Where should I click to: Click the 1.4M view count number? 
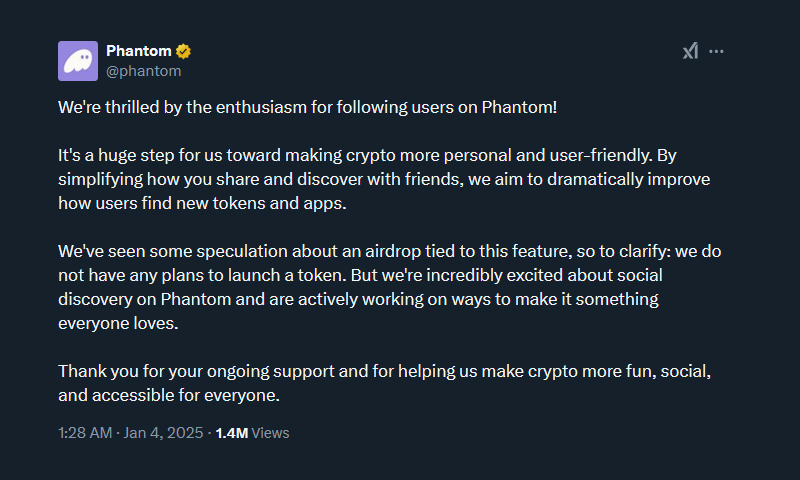pyautogui.click(x=231, y=433)
